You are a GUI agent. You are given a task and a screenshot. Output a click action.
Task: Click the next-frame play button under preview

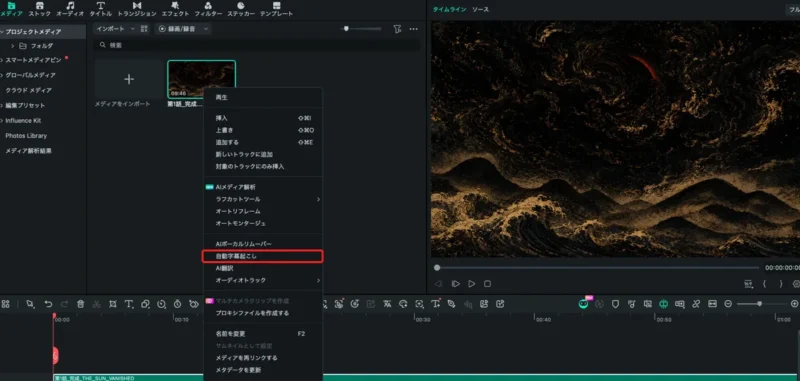coord(456,284)
